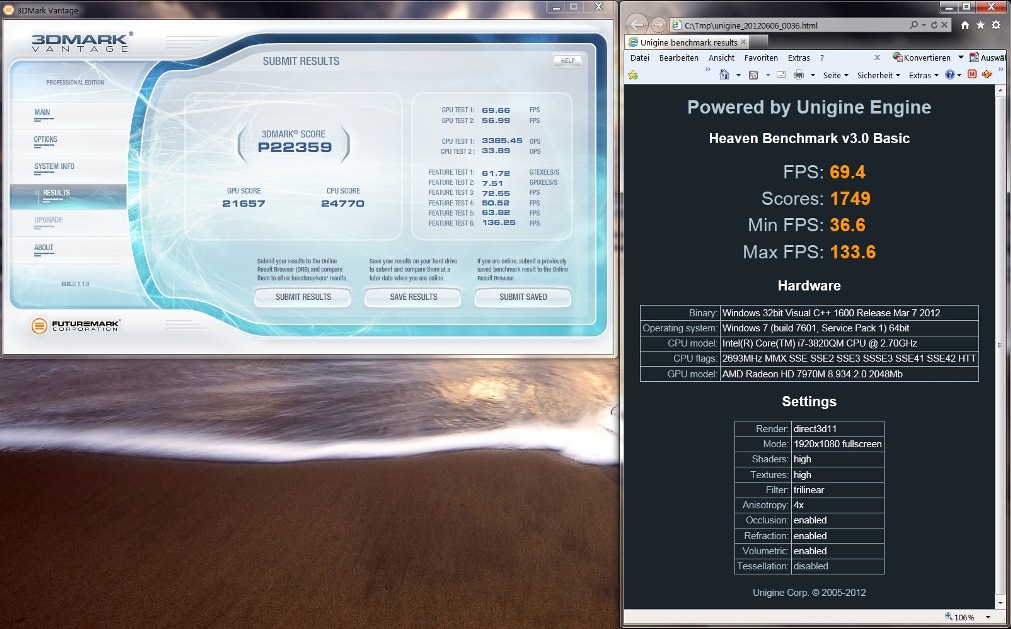
Task: Click the orange icon next to red M
Action: click(987, 74)
